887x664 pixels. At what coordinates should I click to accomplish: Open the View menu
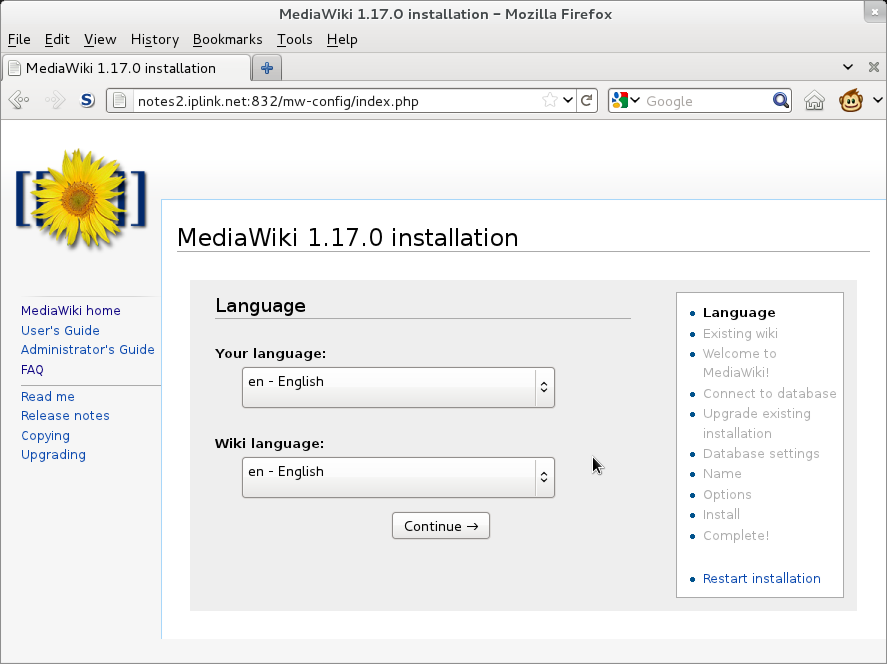(x=100, y=40)
